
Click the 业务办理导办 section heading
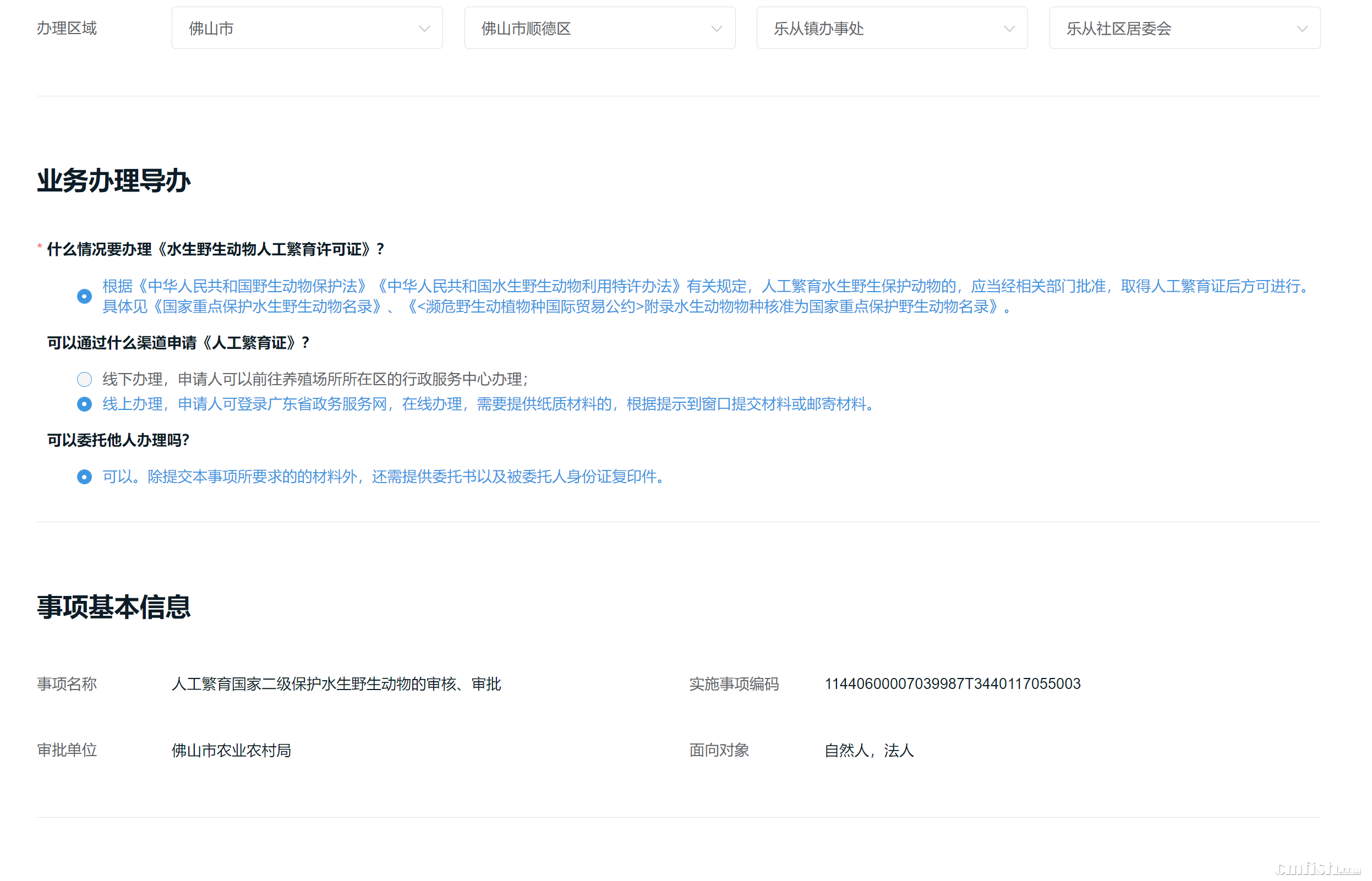pos(113,181)
